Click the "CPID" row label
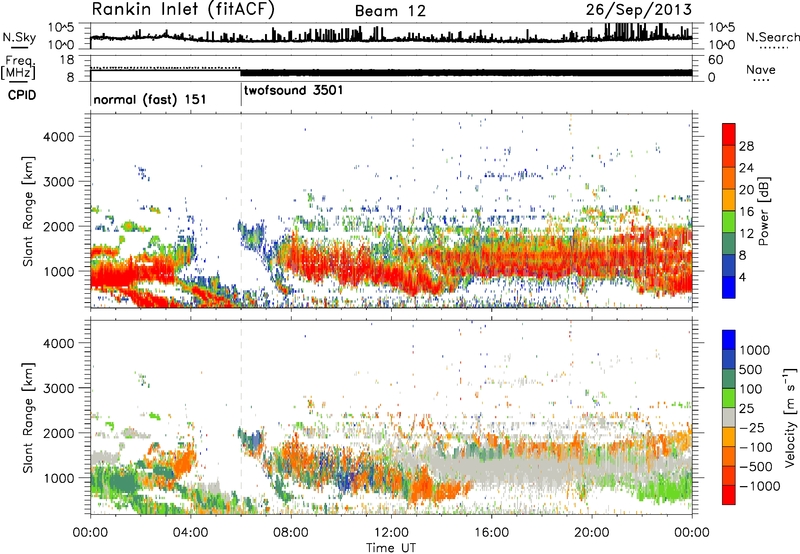 [x=22, y=95]
